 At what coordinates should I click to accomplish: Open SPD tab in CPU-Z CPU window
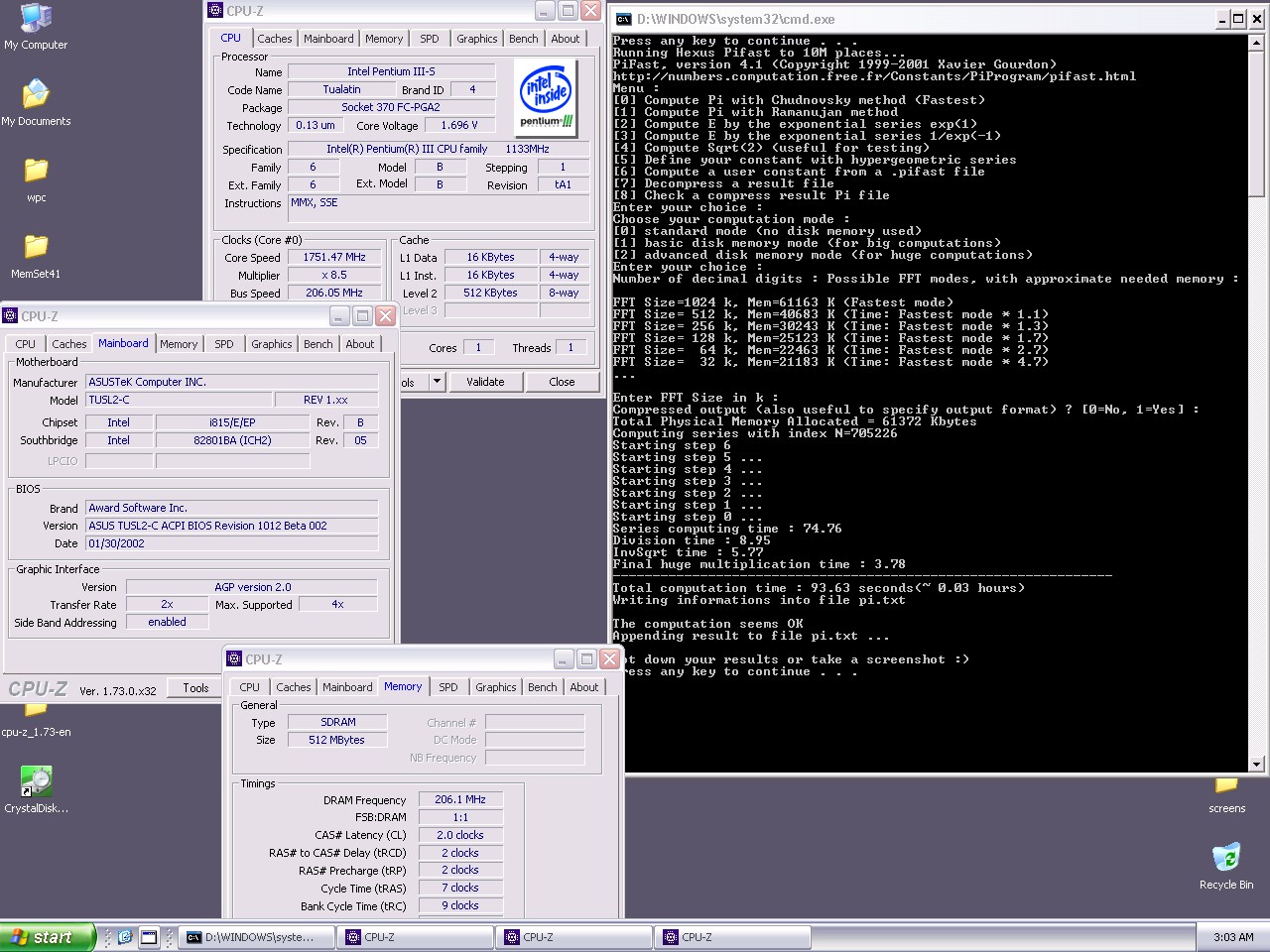coord(430,39)
